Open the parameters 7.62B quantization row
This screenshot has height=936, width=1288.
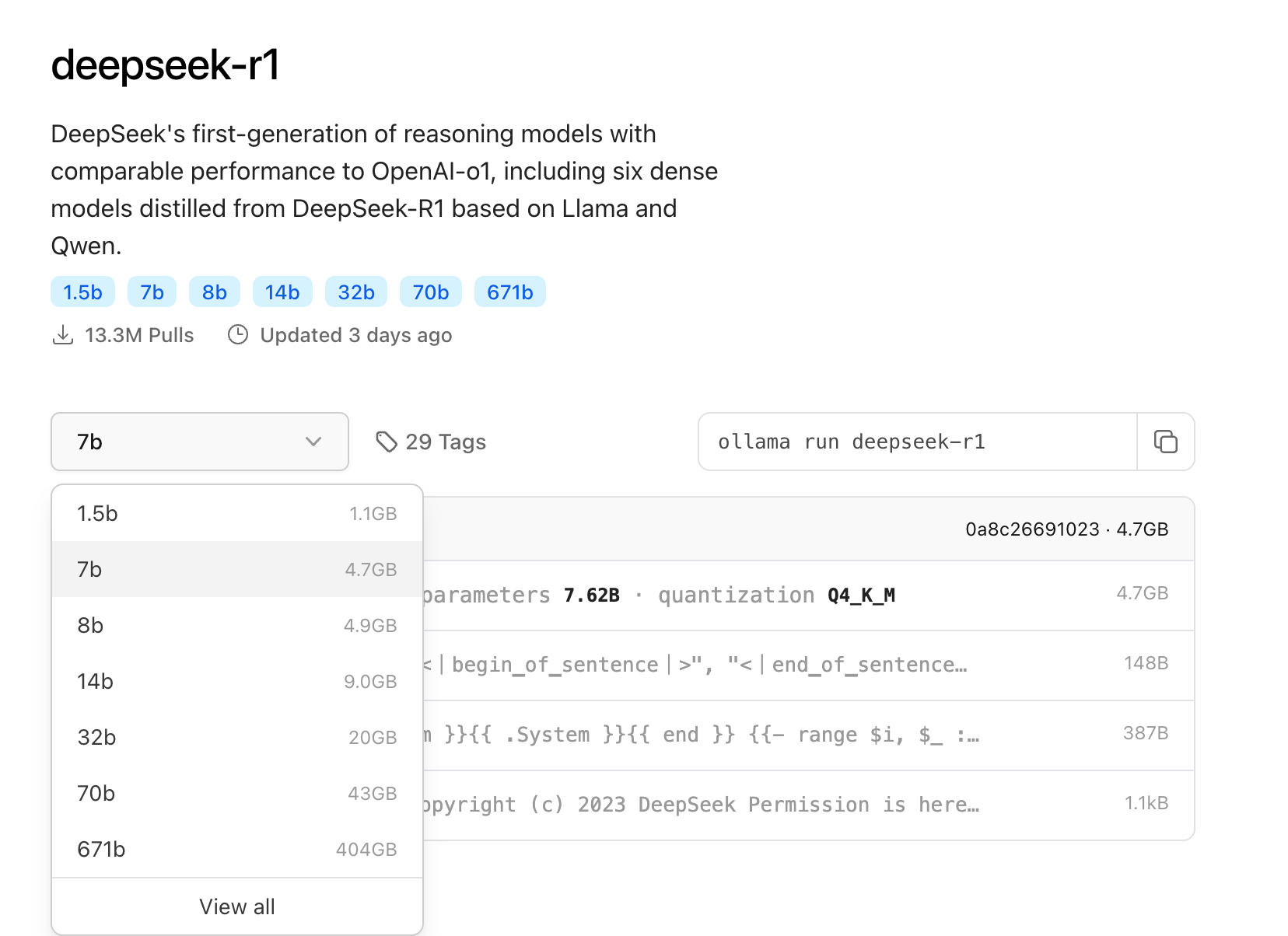[x=793, y=595]
